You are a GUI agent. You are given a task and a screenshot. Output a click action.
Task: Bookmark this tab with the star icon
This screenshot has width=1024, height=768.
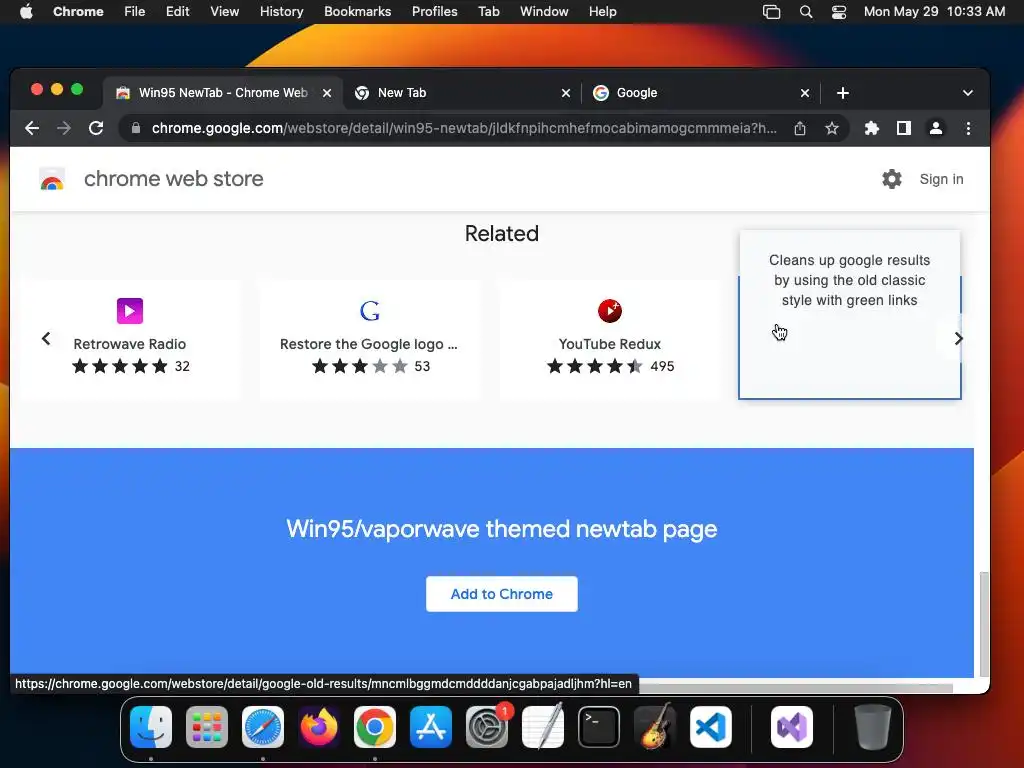[831, 128]
